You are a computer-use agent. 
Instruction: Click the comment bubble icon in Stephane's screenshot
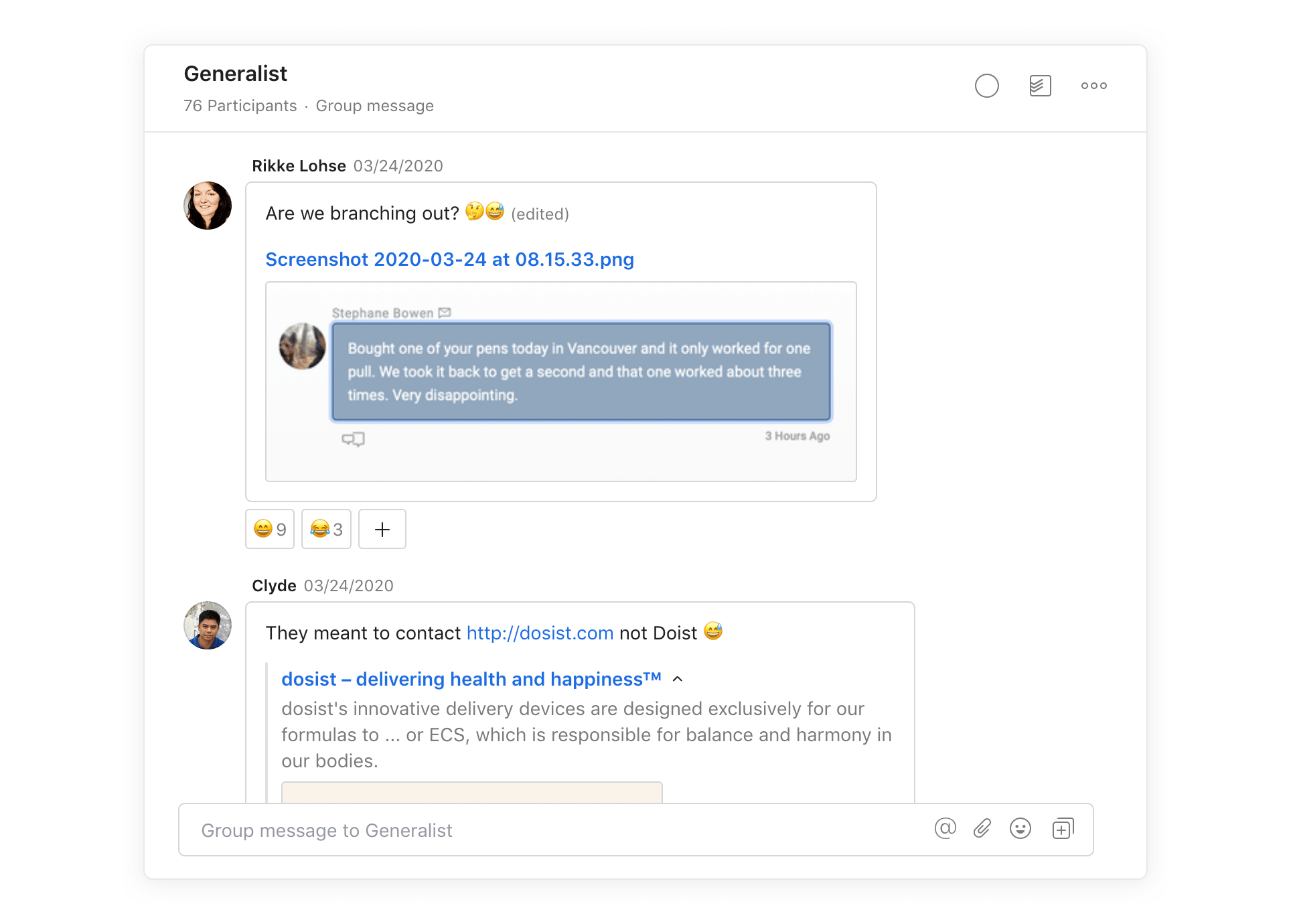tap(354, 439)
